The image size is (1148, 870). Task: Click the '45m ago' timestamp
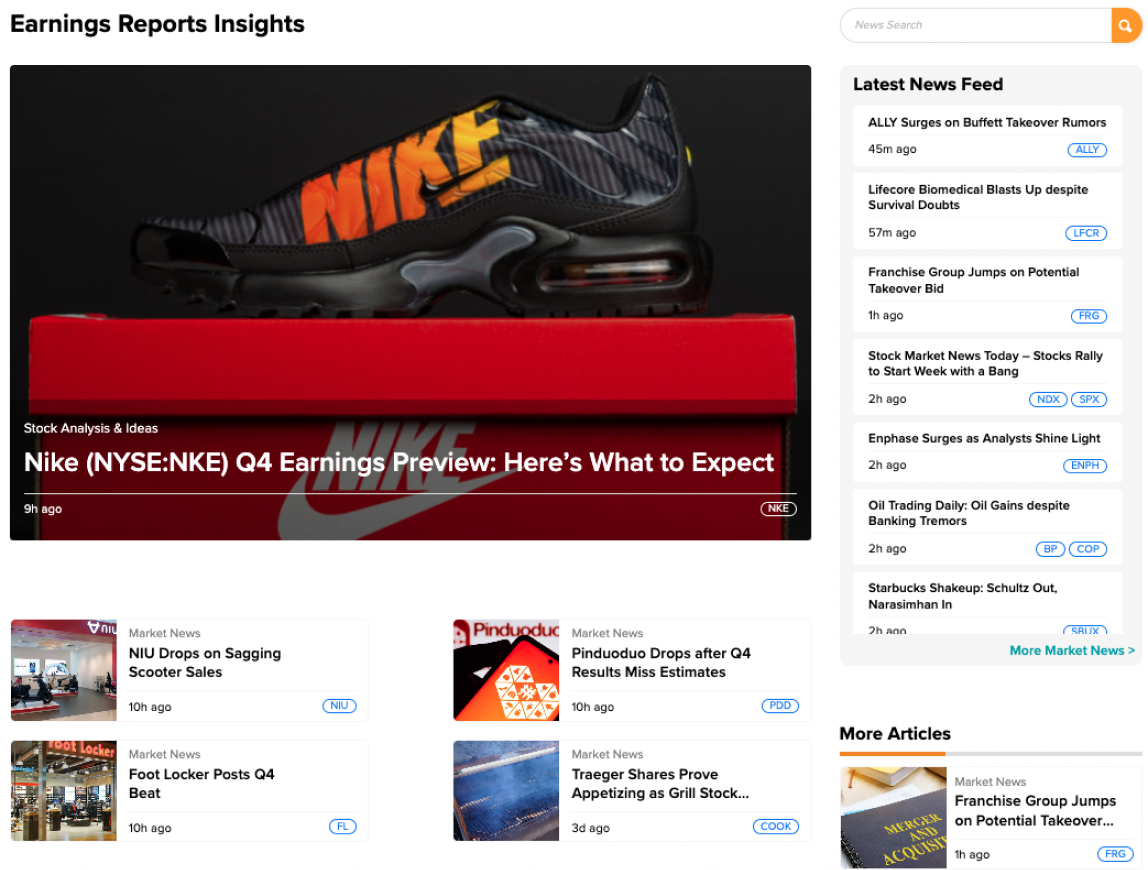click(892, 149)
